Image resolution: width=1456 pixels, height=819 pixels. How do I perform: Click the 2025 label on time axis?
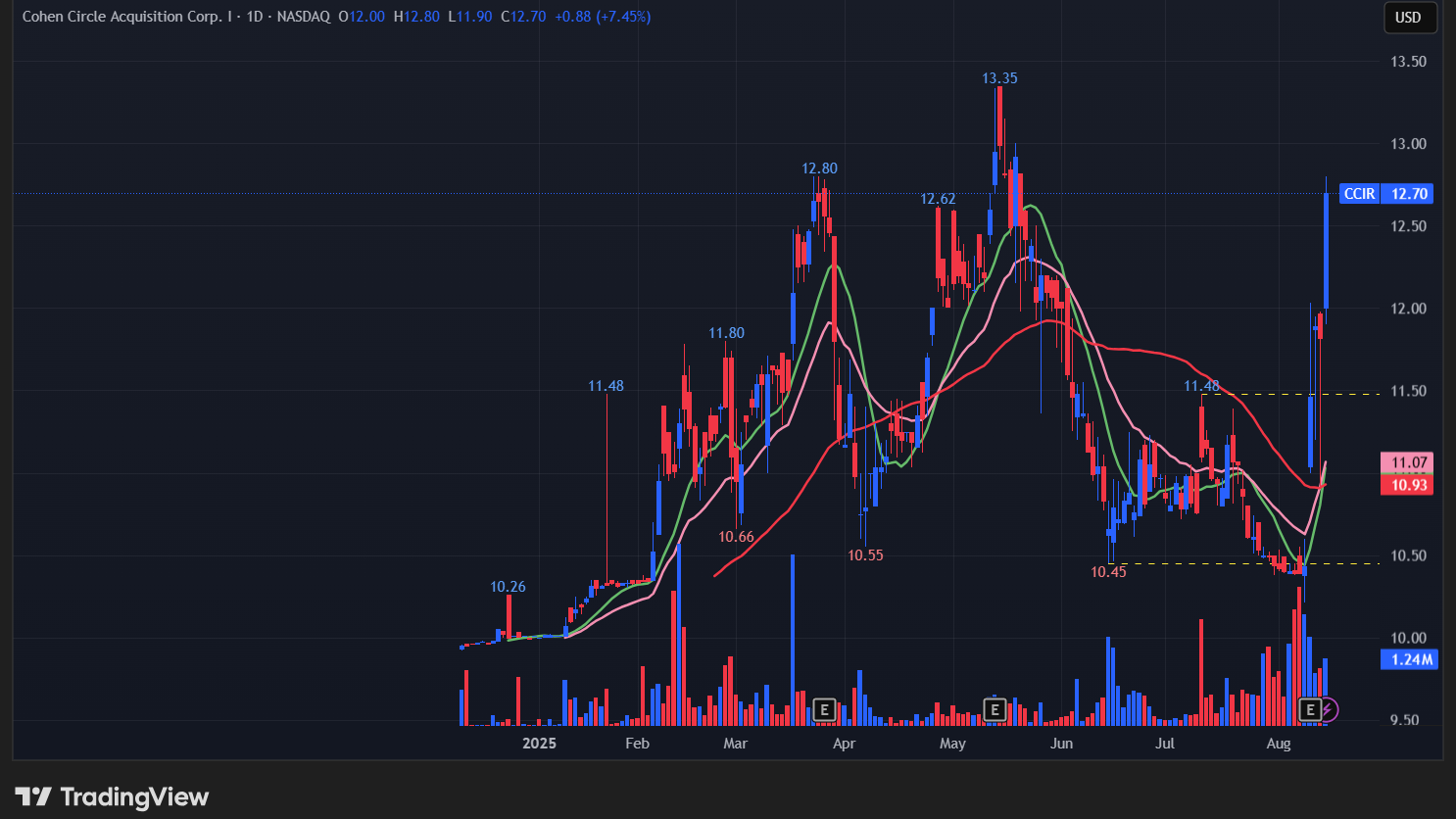[x=539, y=744]
